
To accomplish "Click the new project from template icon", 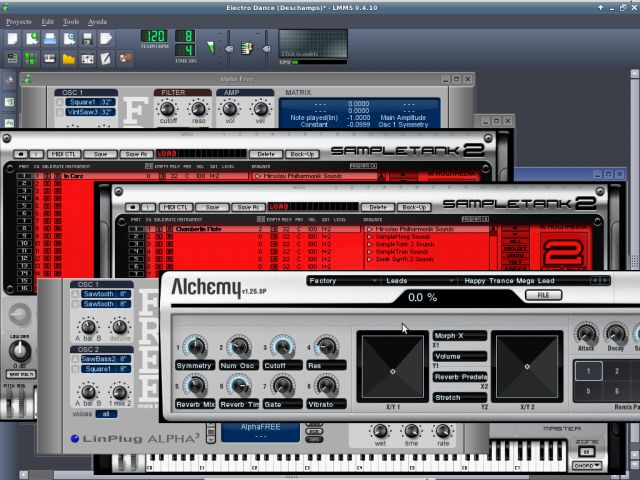I will coord(31,39).
